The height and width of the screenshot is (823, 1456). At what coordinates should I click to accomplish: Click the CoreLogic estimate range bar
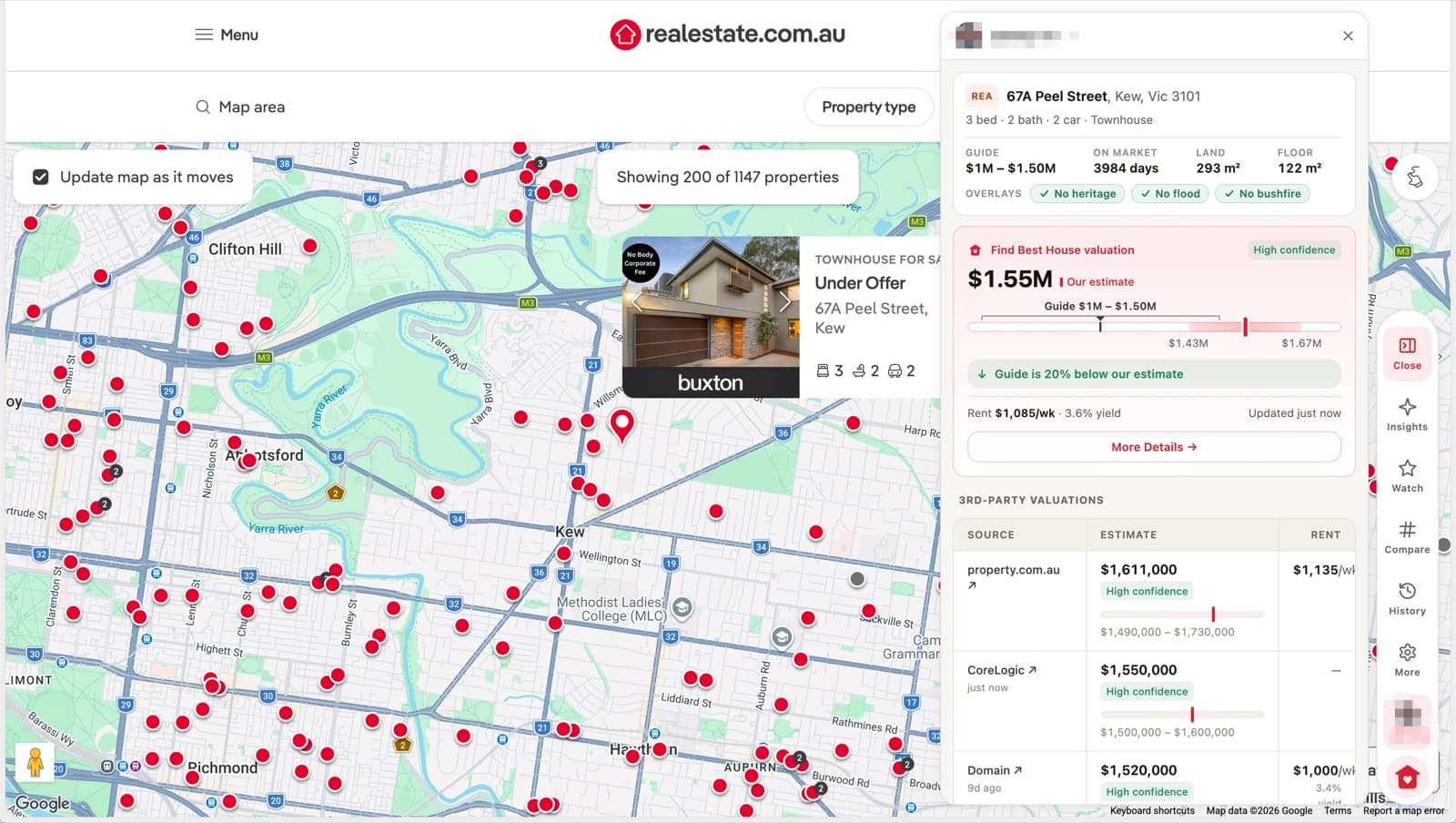[x=1182, y=715]
